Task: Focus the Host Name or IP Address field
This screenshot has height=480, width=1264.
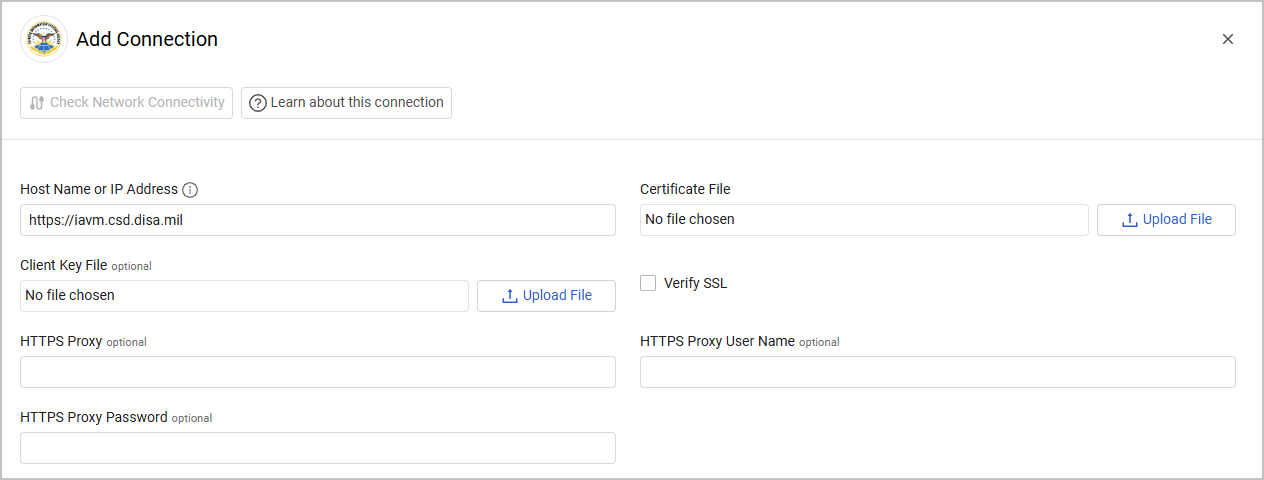Action: pos(318,220)
